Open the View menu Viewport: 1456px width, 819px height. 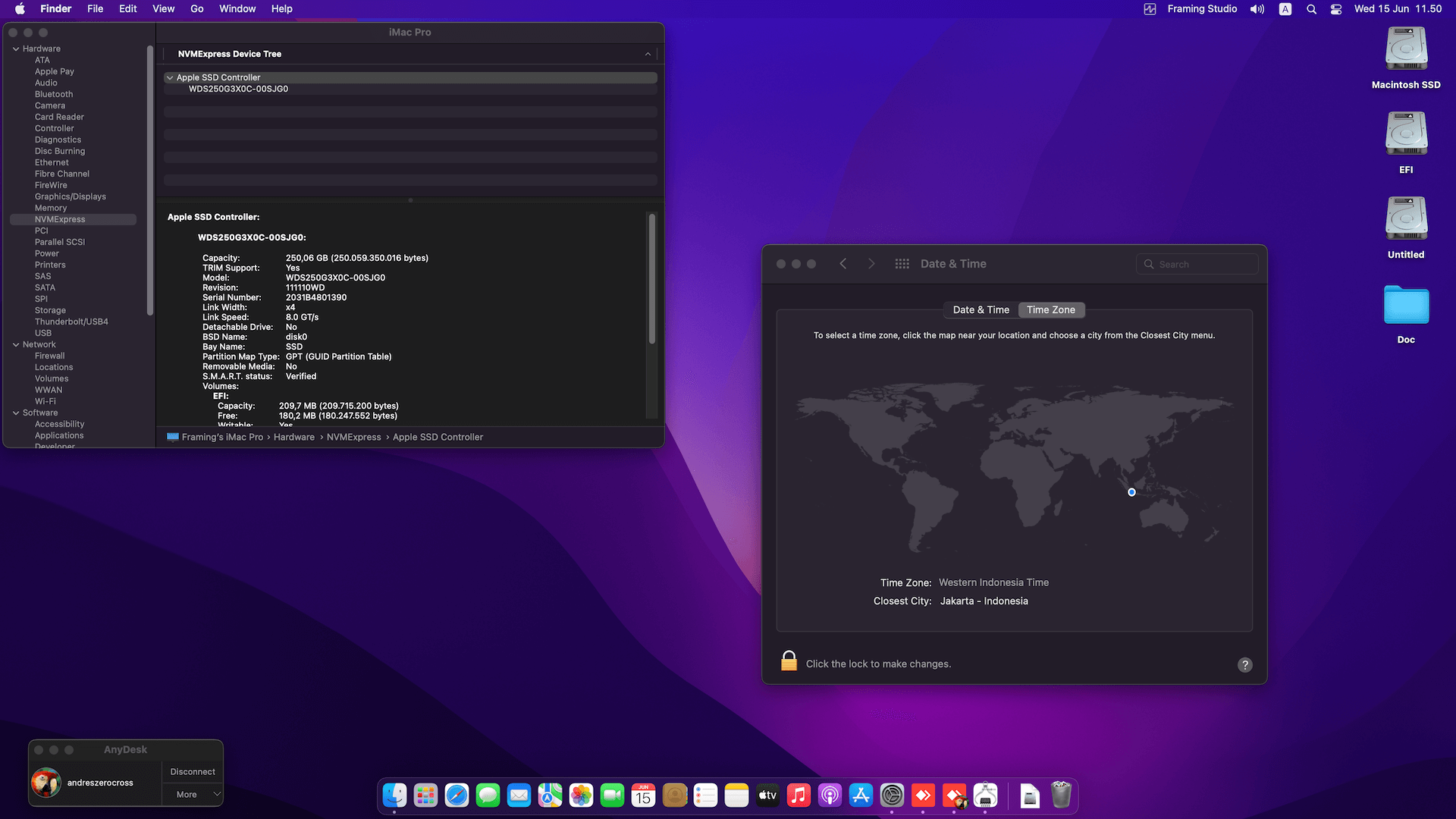tap(163, 9)
